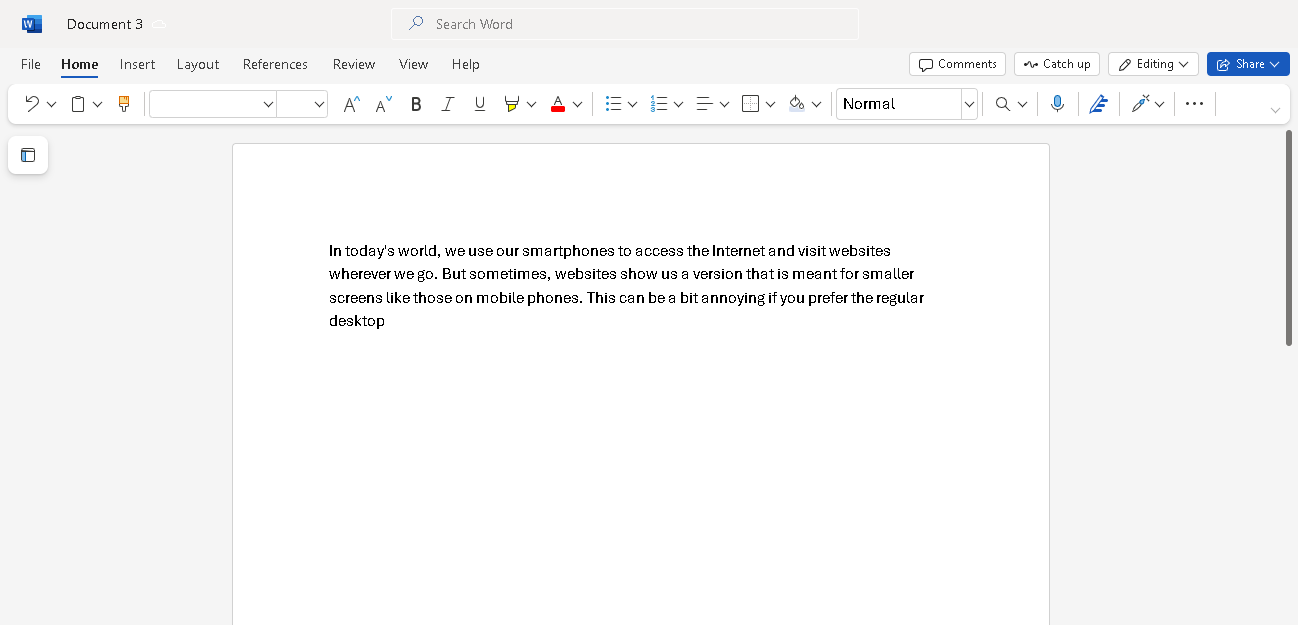
Task: Open the Comments panel
Action: (957, 64)
